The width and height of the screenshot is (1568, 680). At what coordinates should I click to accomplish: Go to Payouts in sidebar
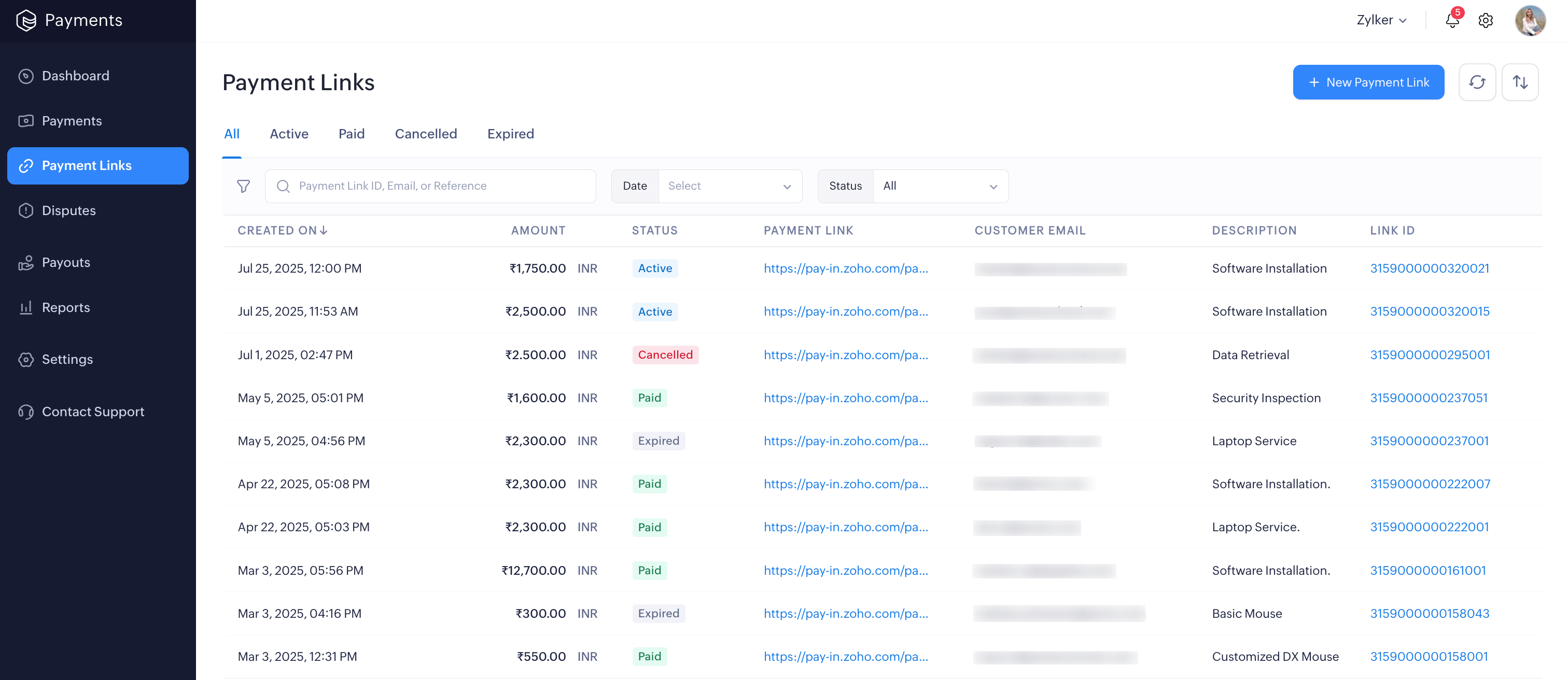[x=66, y=263]
